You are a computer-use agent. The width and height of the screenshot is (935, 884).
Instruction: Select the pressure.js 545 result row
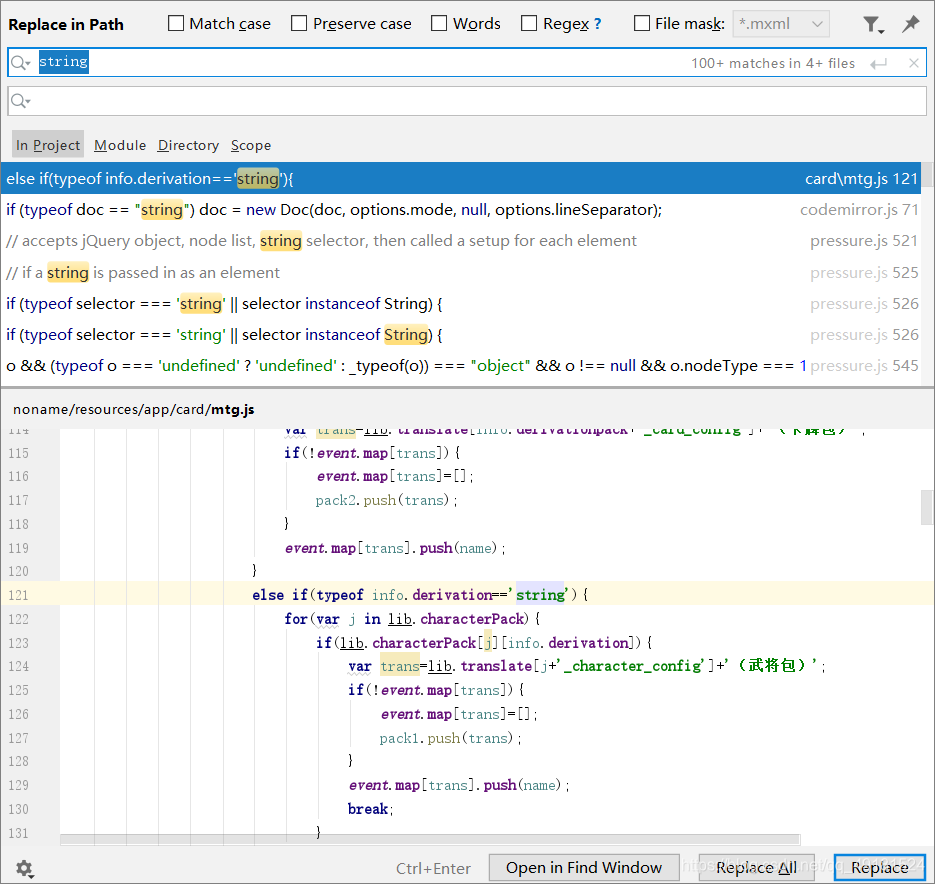point(460,365)
